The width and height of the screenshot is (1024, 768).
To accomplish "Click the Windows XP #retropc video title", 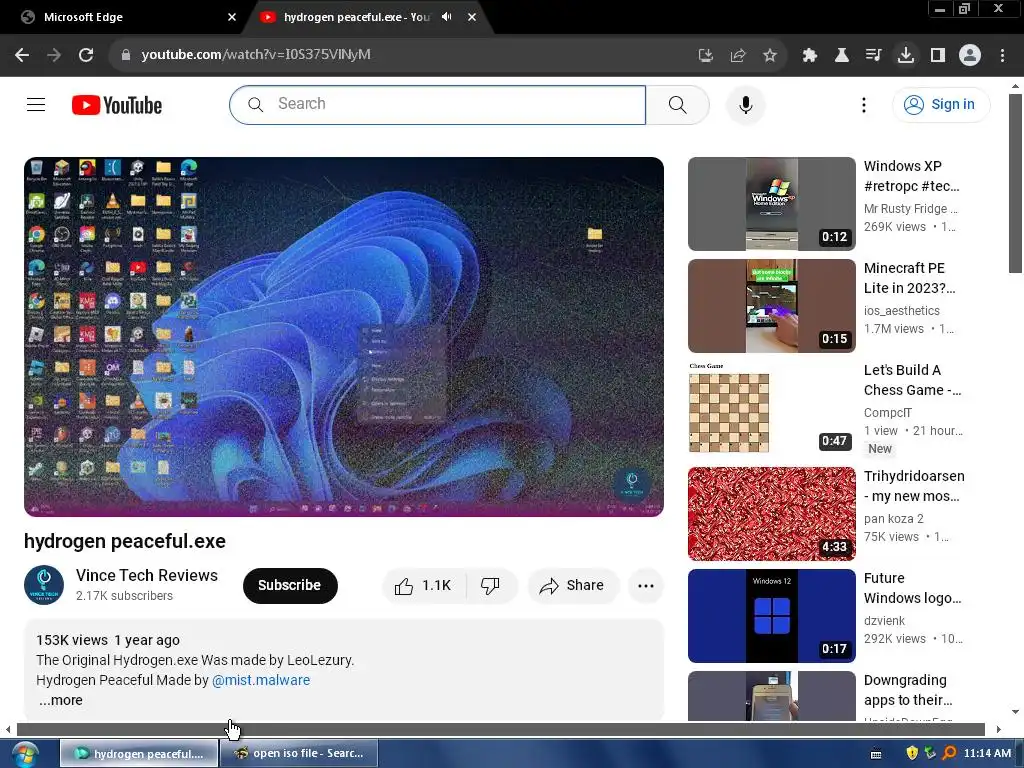I will [x=912, y=176].
